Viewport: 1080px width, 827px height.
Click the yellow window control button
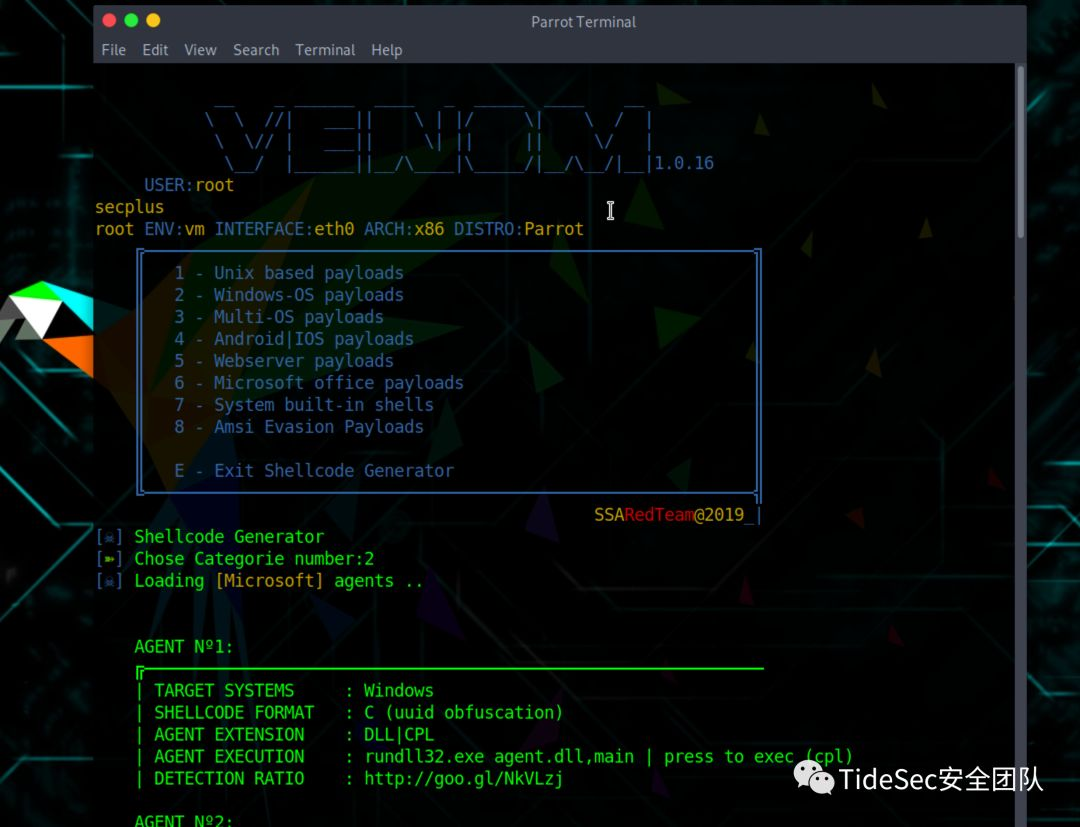pyautogui.click(x=153, y=21)
